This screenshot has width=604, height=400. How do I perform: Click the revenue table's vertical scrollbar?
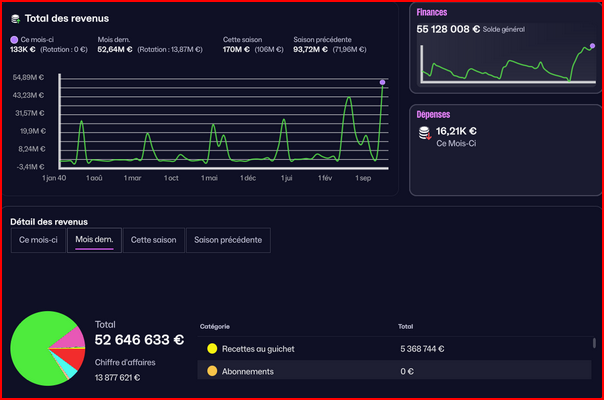click(x=599, y=343)
